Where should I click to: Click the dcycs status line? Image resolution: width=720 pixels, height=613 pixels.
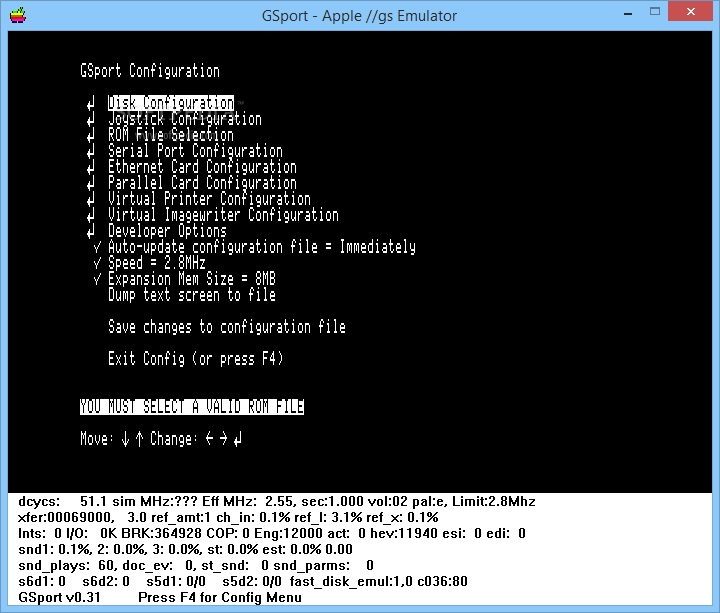coord(276,501)
